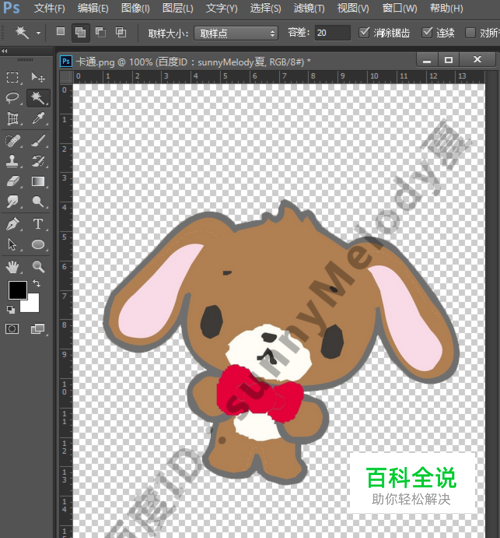
Task: Reset default foreground and background colors
Action: click(11, 310)
